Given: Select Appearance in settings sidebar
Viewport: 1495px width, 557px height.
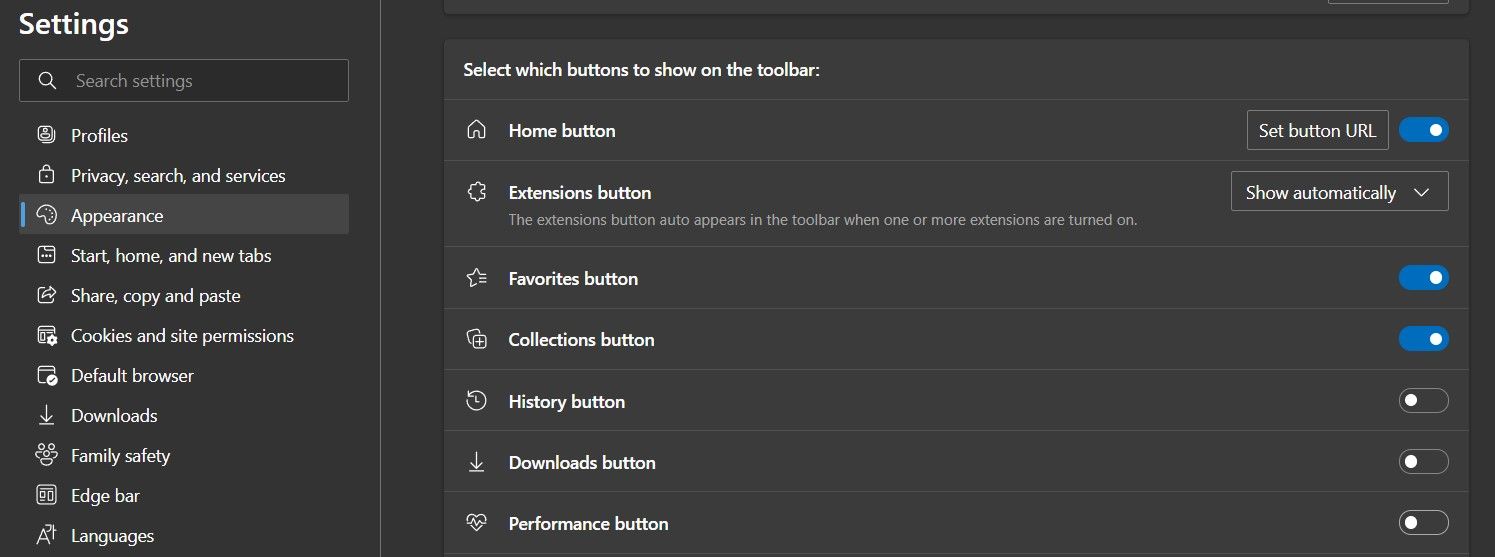Looking at the screenshot, I should point(117,215).
